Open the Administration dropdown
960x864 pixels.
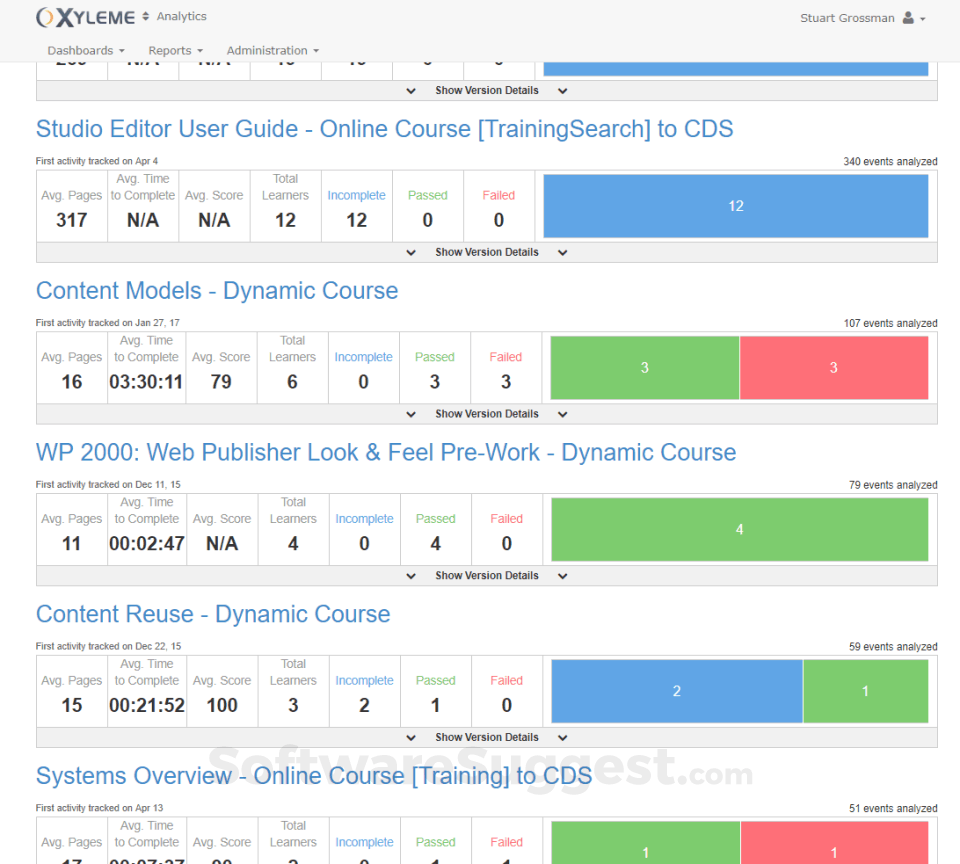point(272,50)
